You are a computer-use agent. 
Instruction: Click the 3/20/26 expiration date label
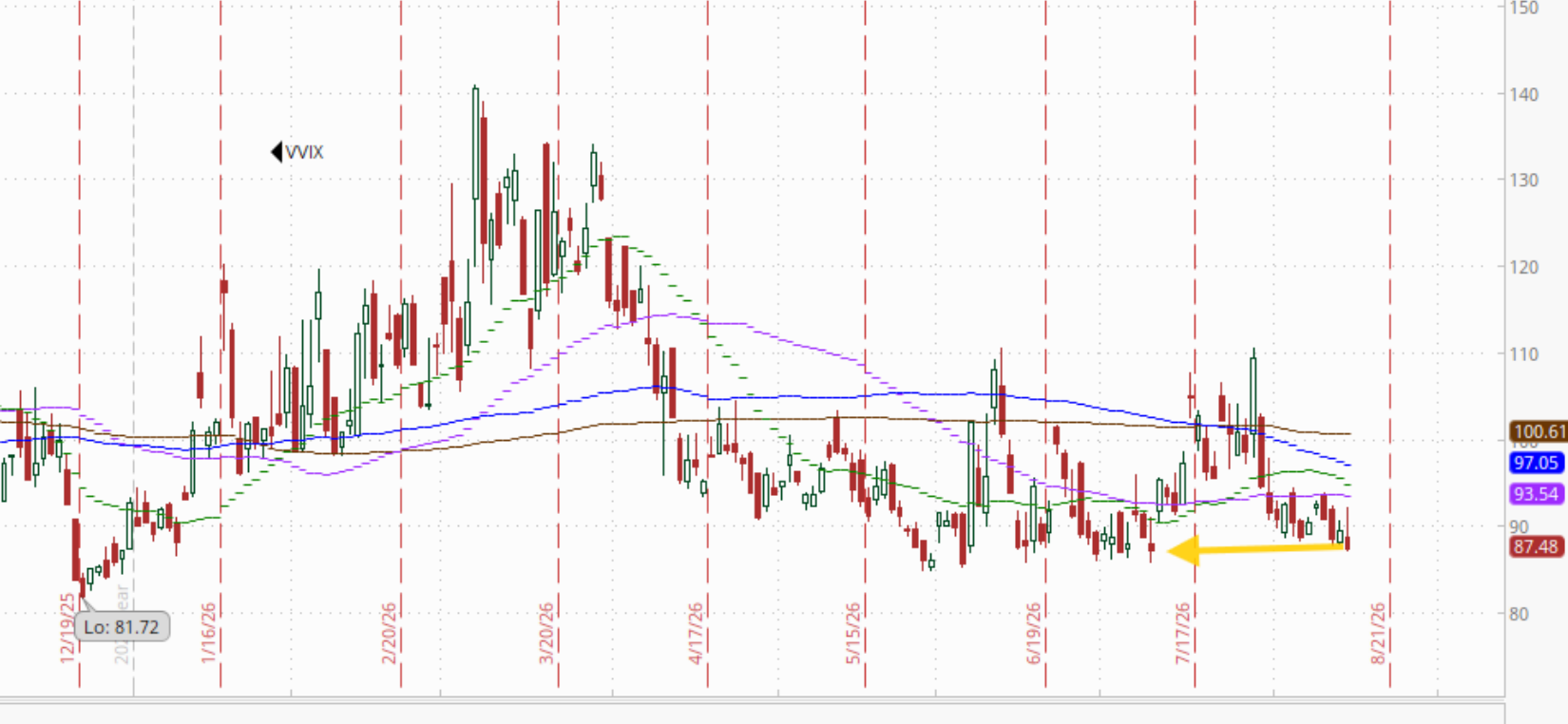(x=547, y=633)
